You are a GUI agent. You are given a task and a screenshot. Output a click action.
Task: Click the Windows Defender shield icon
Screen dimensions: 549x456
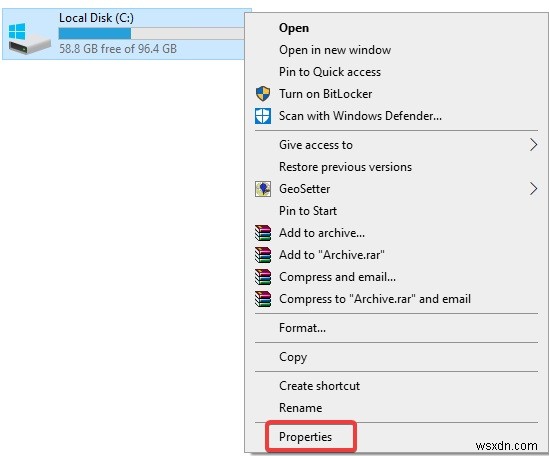point(263,116)
